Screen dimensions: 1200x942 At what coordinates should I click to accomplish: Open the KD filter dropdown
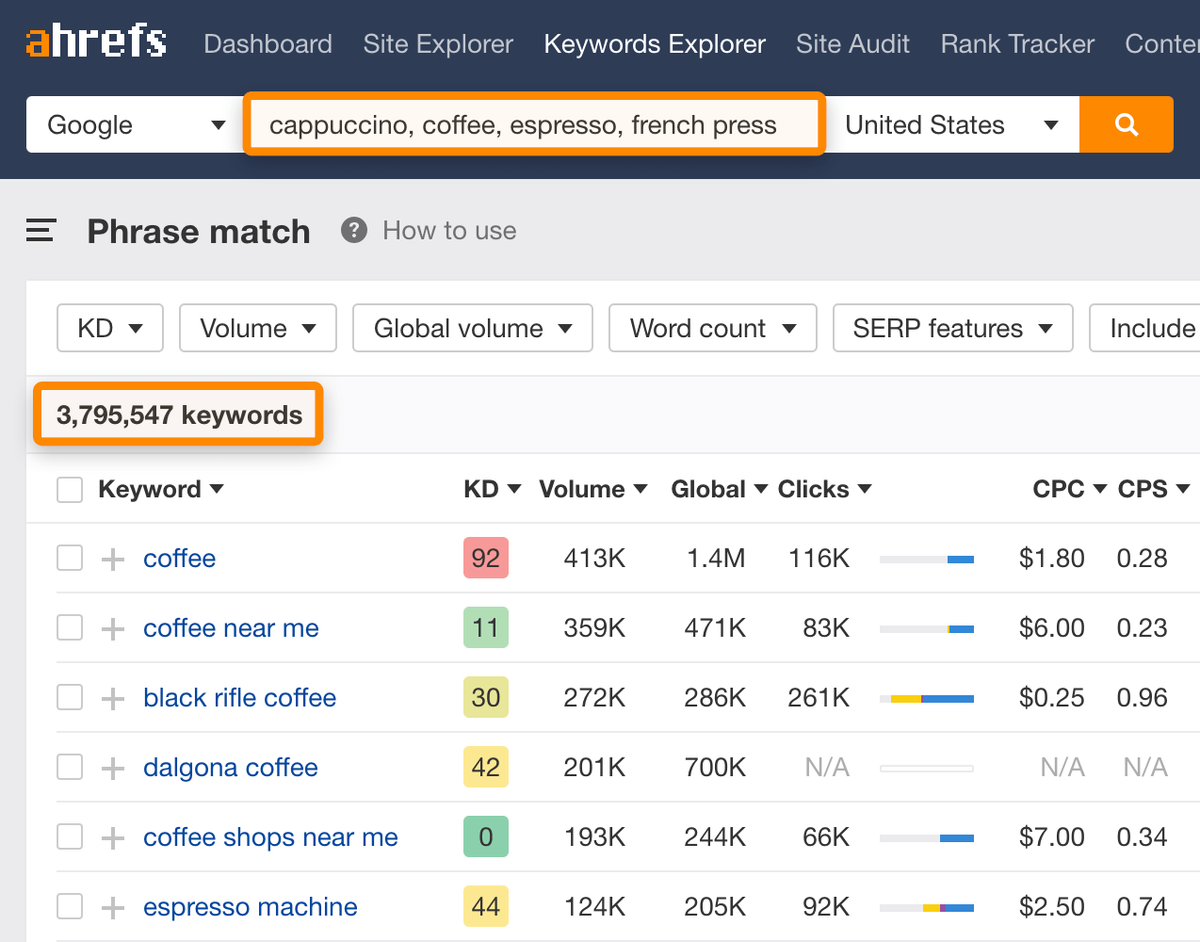pos(110,329)
